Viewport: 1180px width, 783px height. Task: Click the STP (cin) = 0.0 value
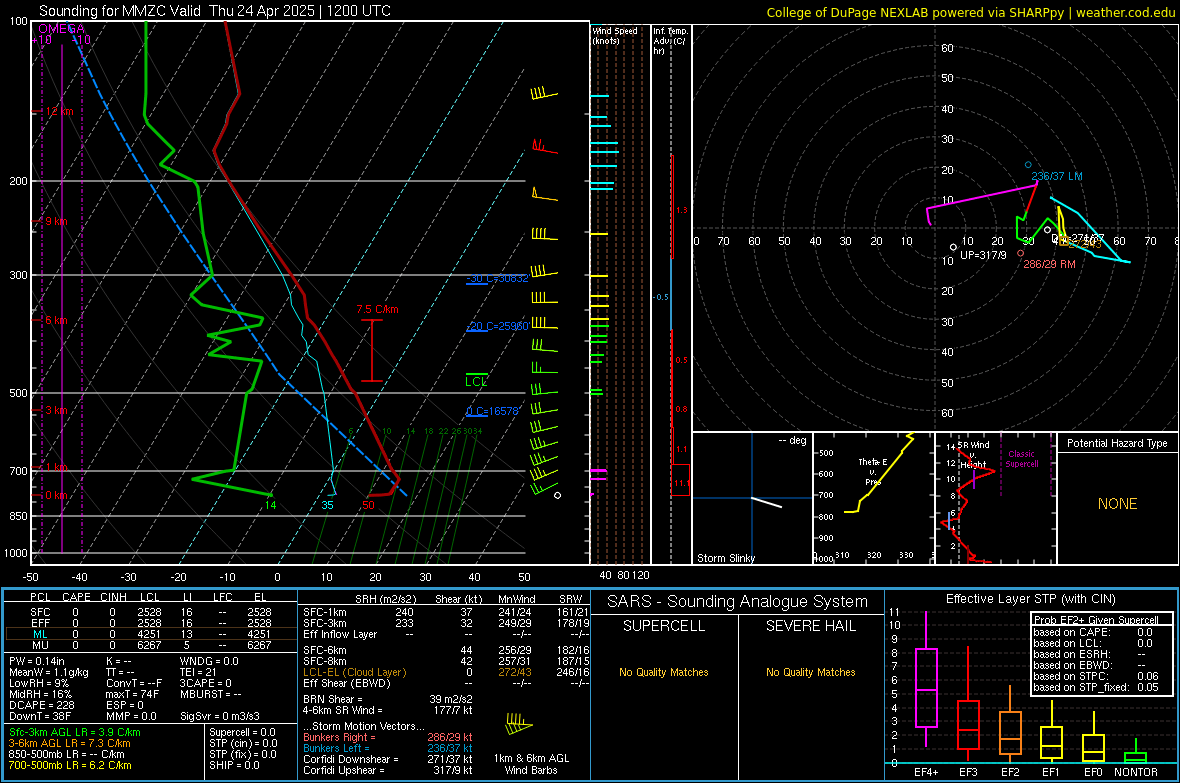pyautogui.click(x=243, y=743)
